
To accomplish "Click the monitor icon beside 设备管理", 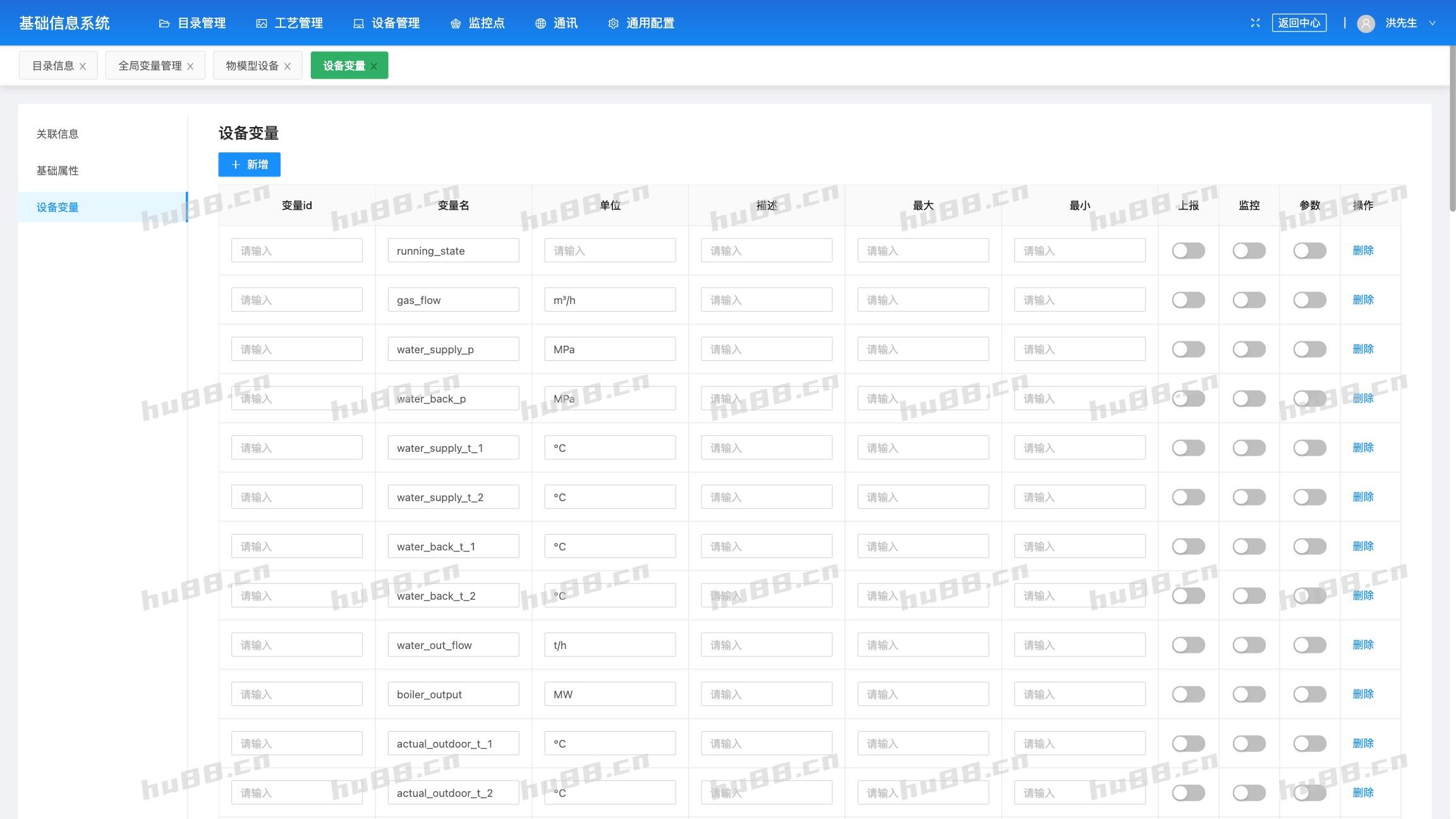I will (x=358, y=23).
